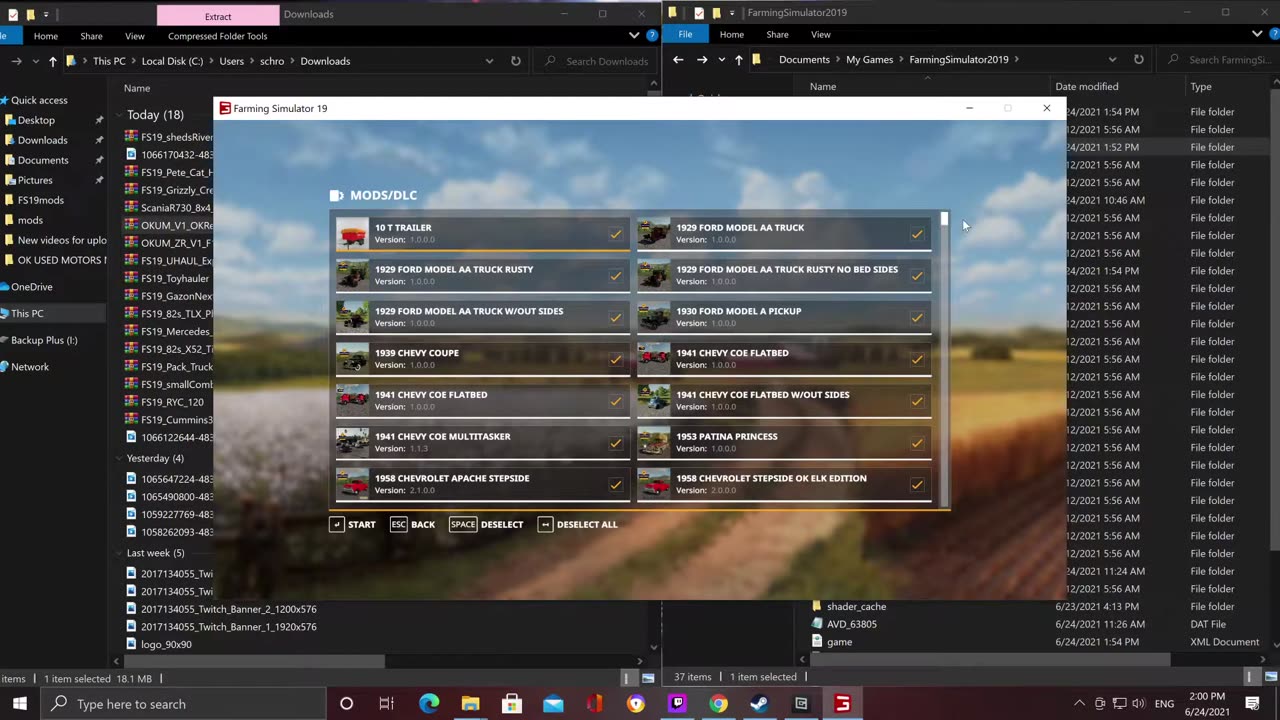1280x720 pixels.
Task: Show hidden system tray icons
Action: 1081,704
